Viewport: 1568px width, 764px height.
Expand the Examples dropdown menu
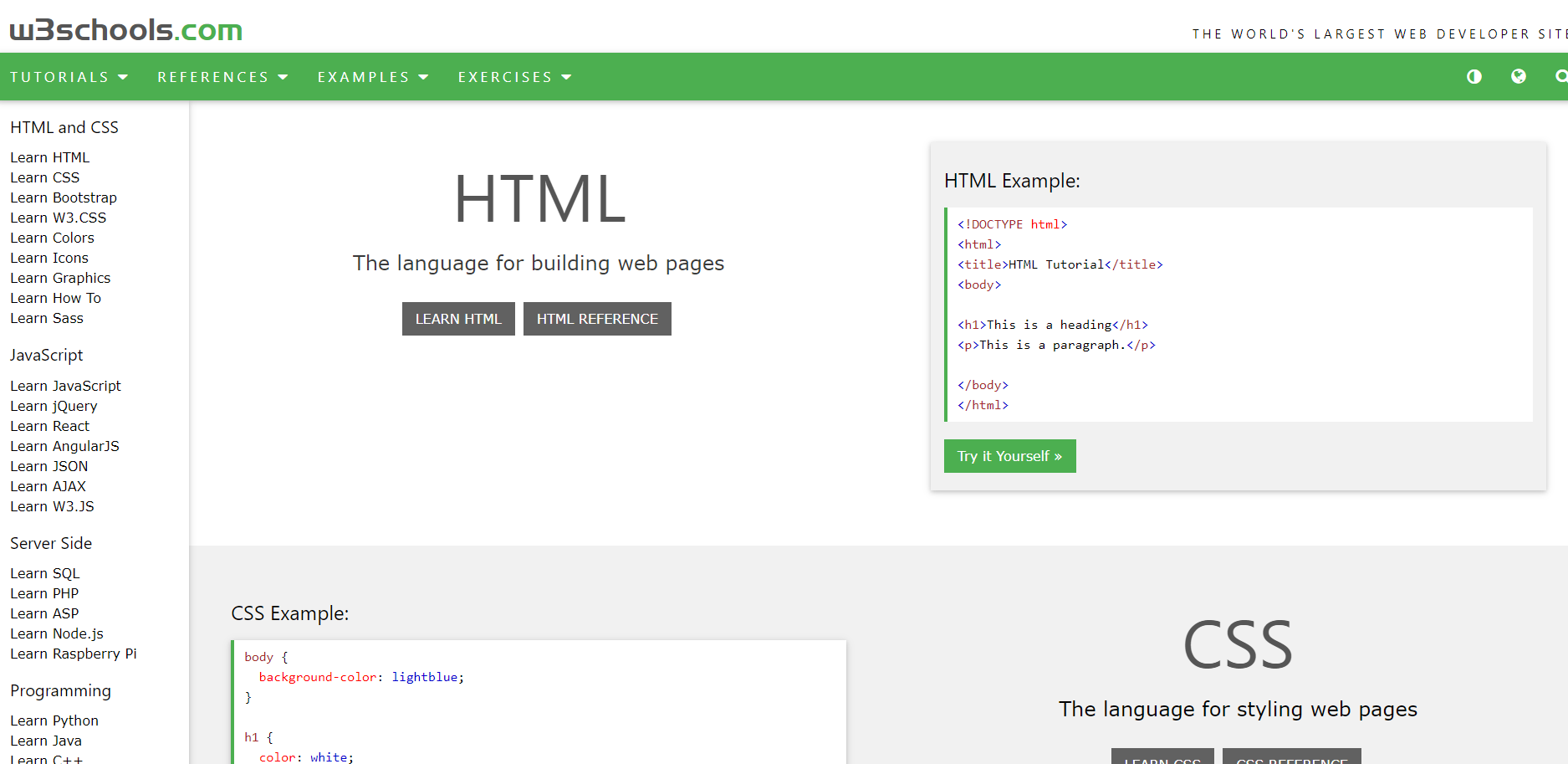[x=373, y=77]
